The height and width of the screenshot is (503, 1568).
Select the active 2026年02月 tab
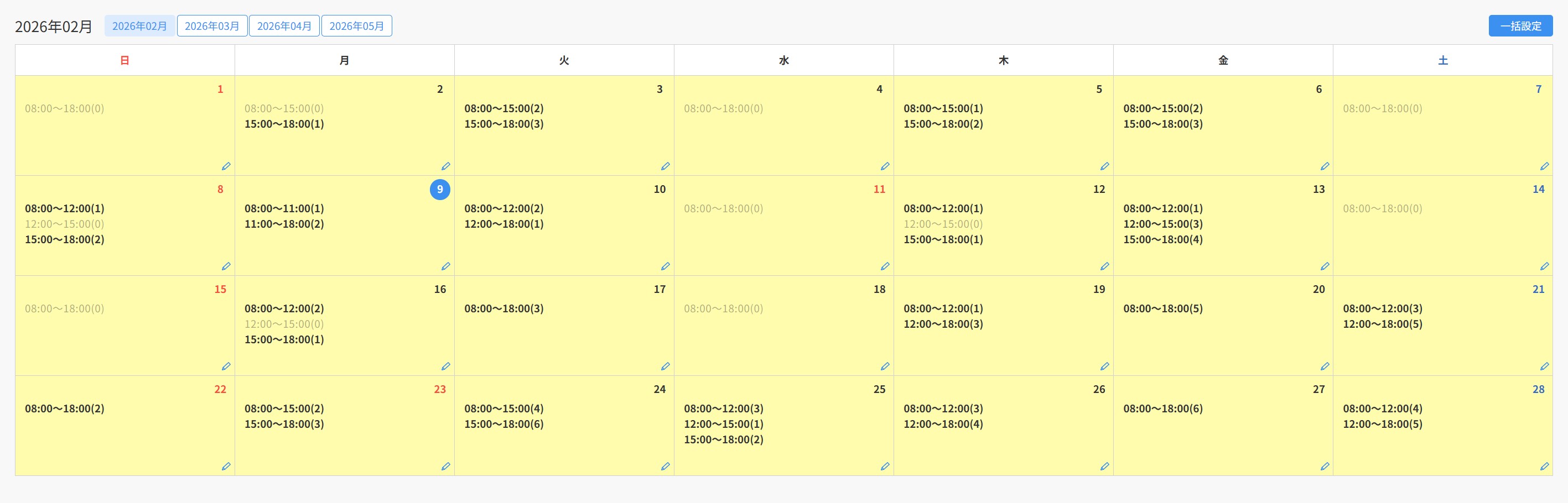click(x=139, y=26)
